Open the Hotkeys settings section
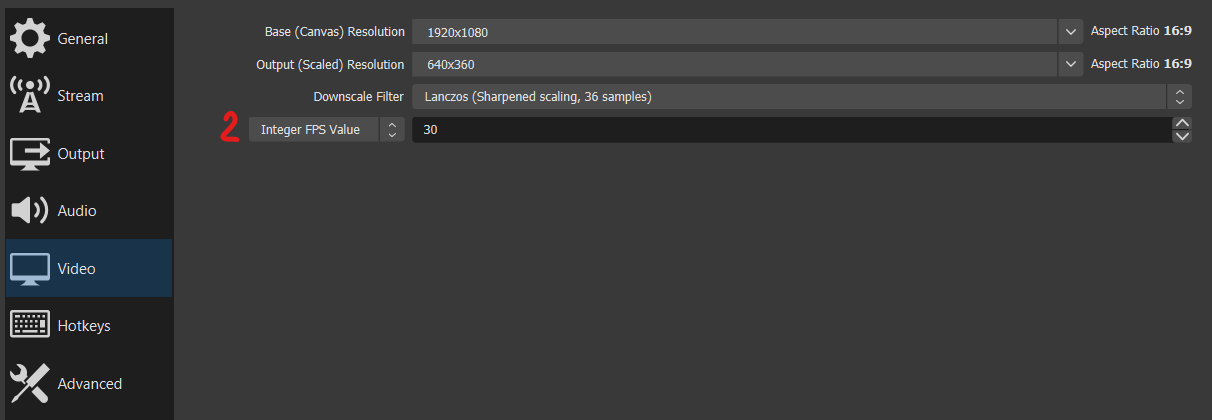 coord(84,326)
